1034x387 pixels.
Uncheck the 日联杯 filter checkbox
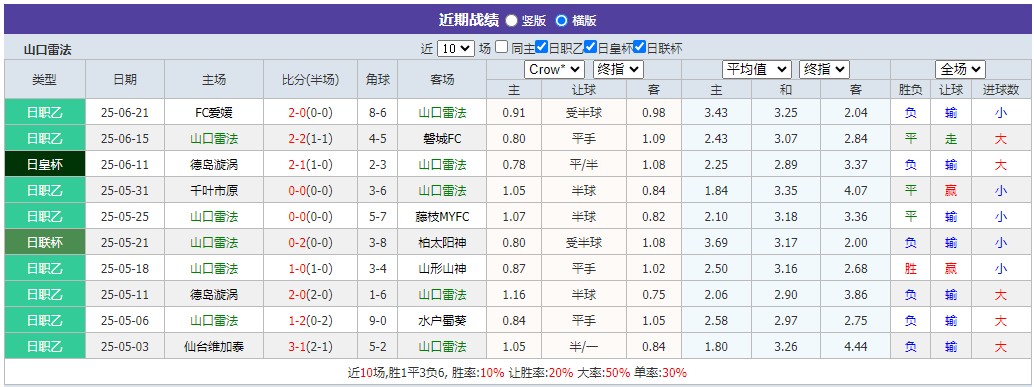point(639,47)
